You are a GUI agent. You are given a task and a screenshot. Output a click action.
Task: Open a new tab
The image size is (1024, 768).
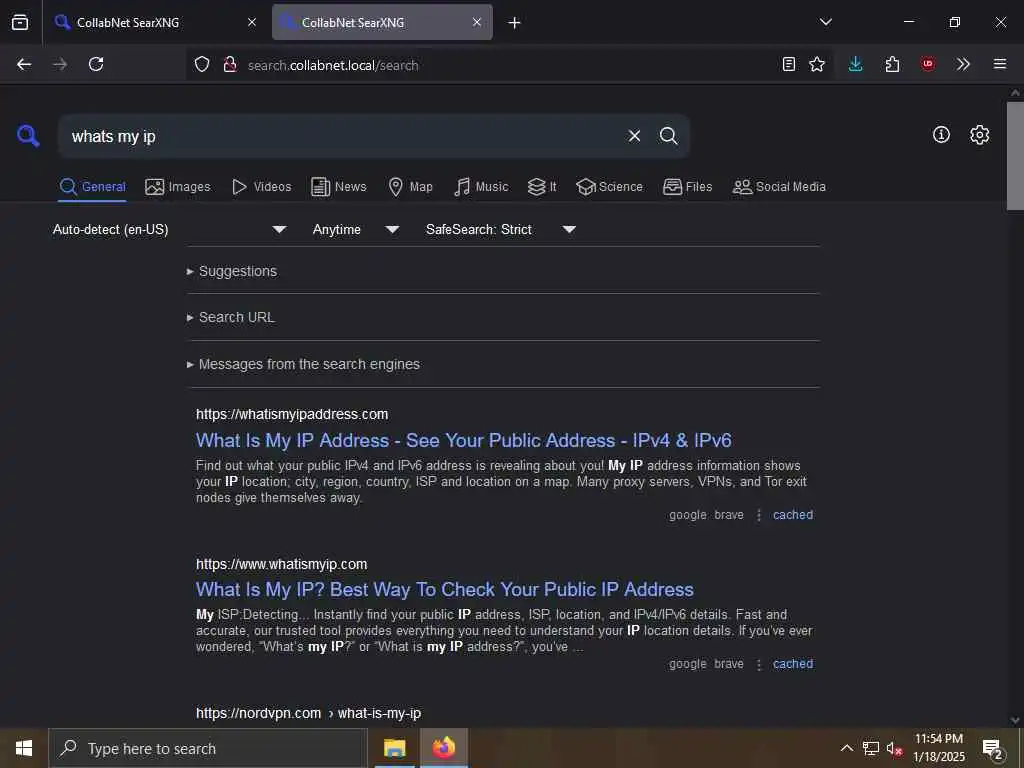[x=515, y=23]
